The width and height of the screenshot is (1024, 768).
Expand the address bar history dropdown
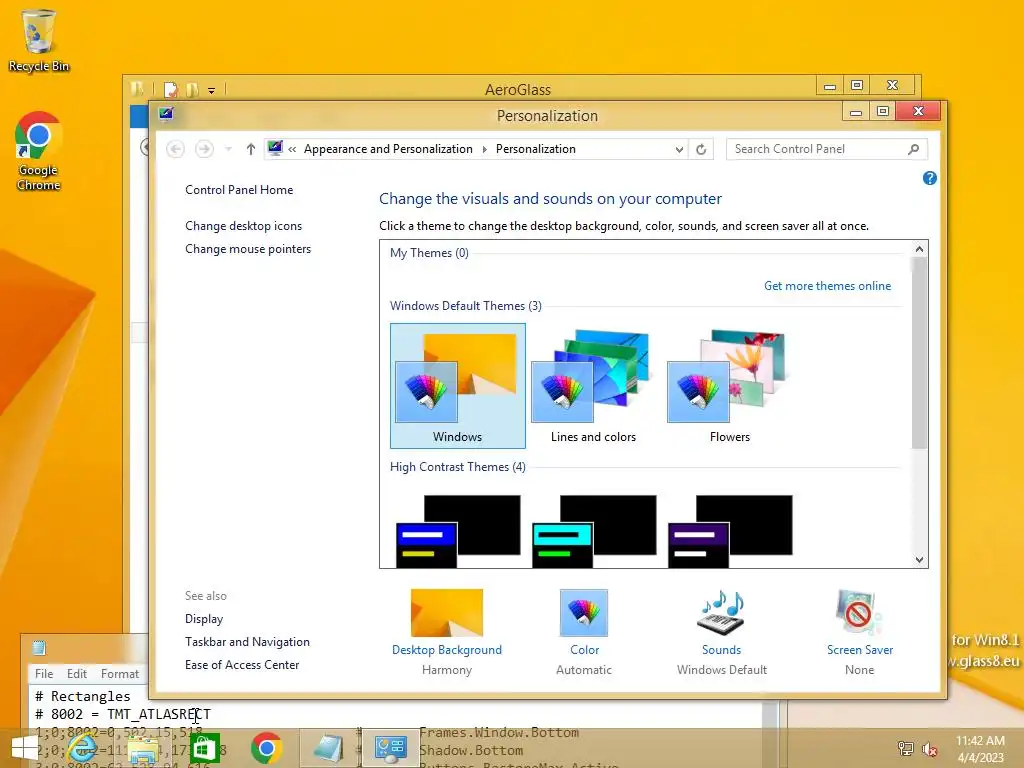click(x=679, y=149)
